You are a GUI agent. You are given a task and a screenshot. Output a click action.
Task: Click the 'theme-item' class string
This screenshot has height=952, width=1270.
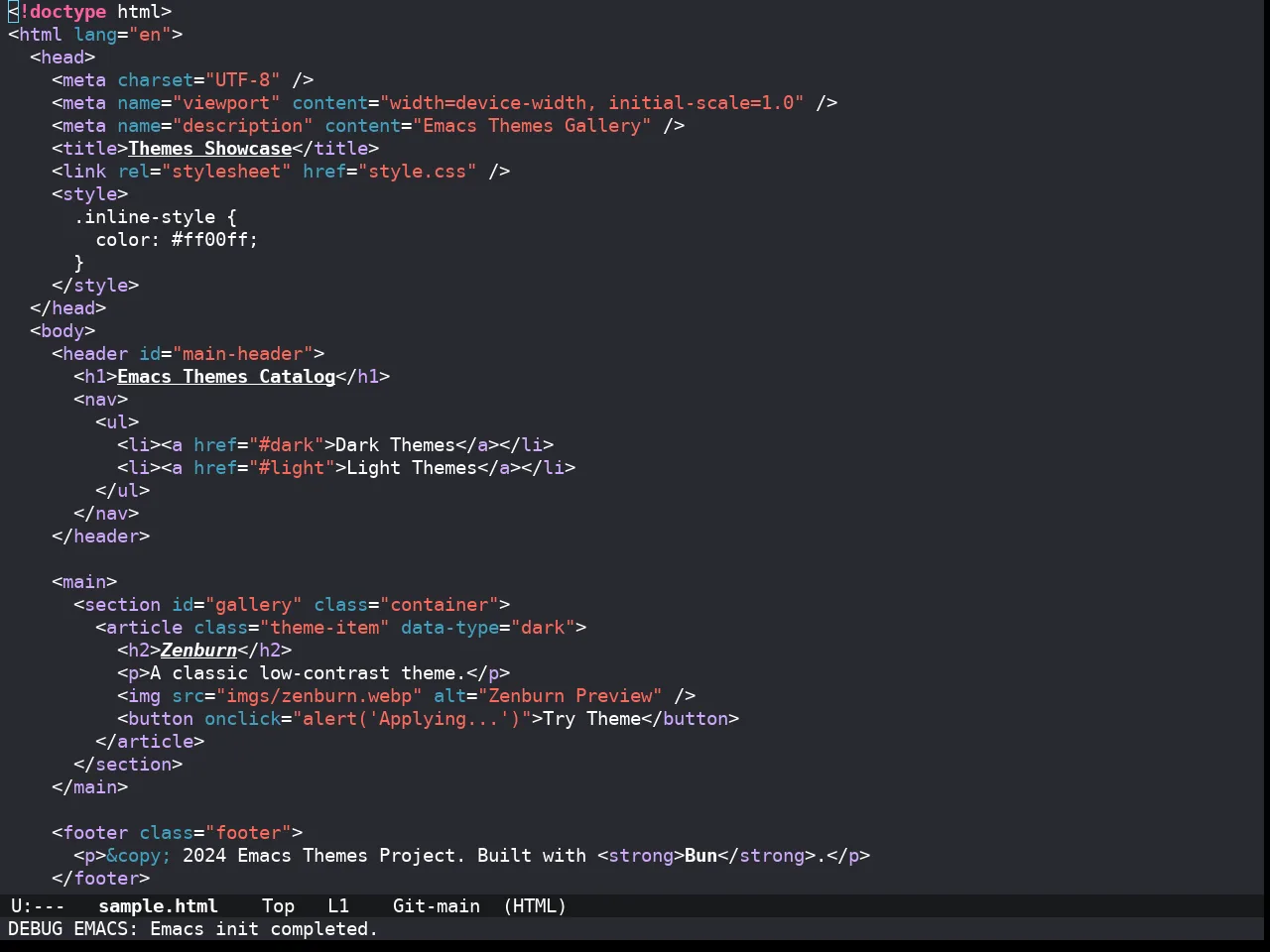(x=324, y=628)
